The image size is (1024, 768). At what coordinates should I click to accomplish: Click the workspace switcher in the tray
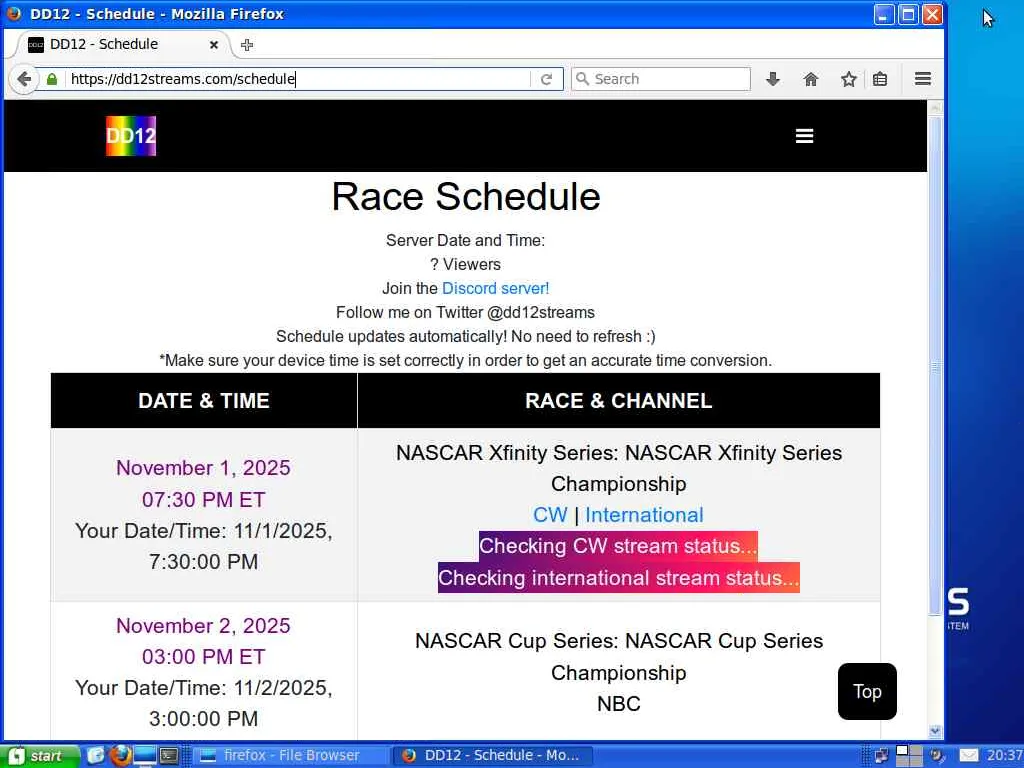tap(909, 756)
